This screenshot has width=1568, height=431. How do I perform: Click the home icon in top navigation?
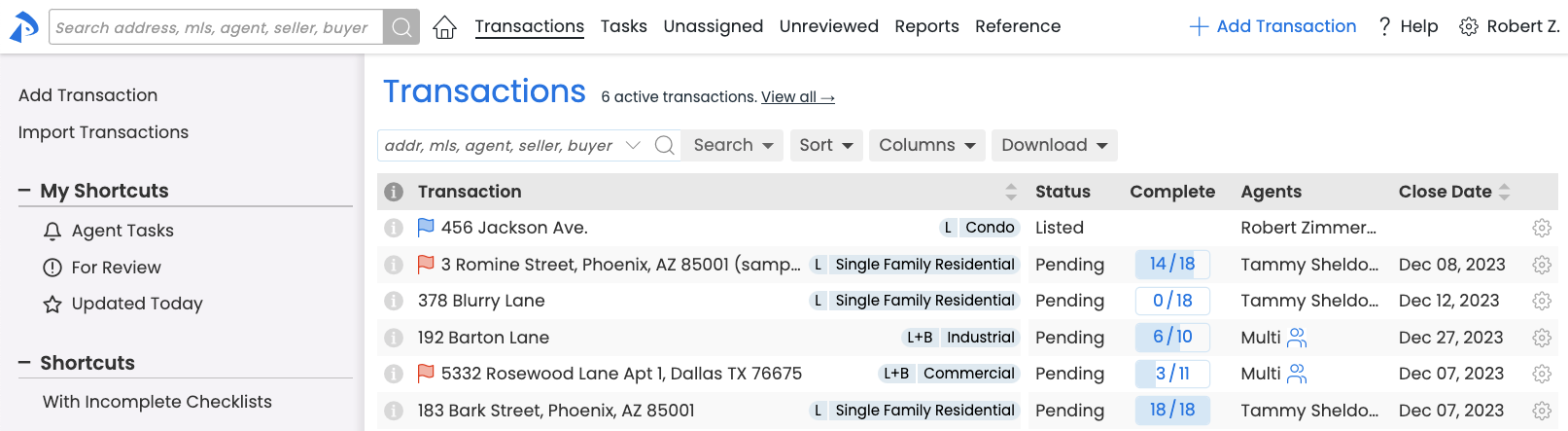(x=444, y=27)
